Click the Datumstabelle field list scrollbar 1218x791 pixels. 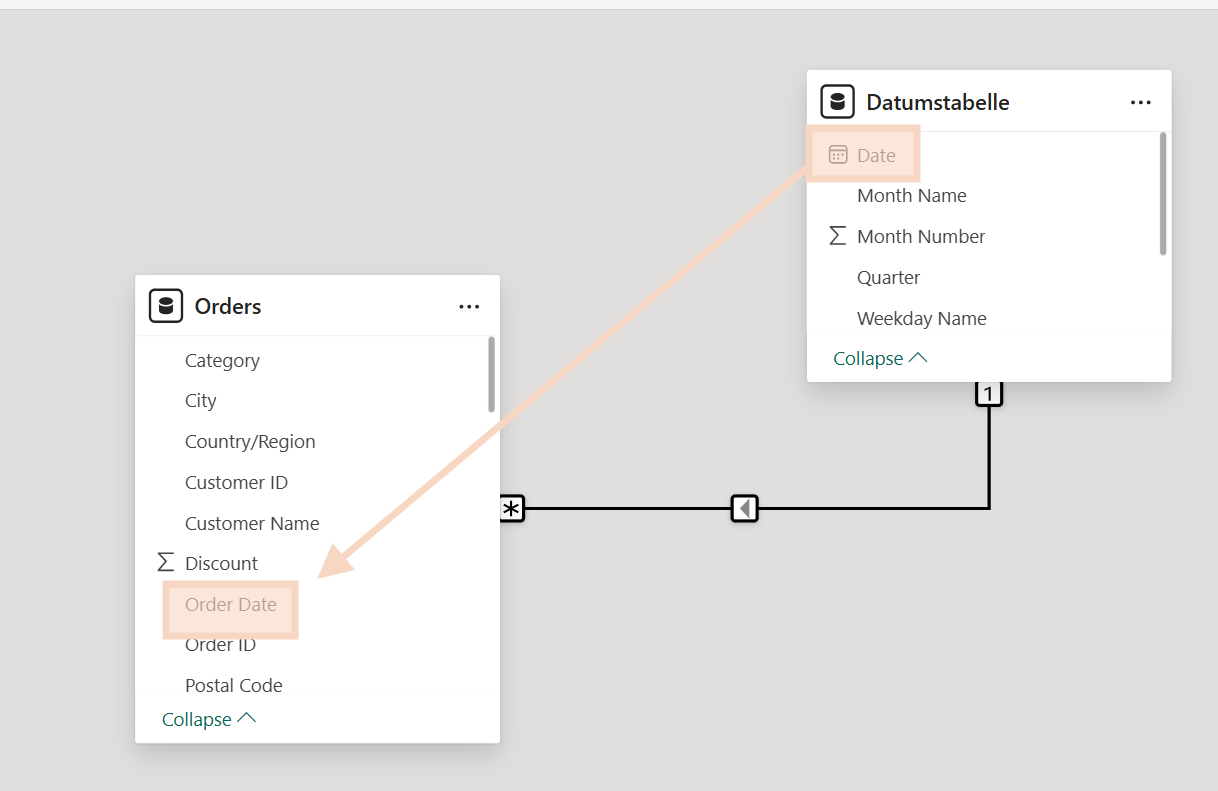[x=1163, y=194]
